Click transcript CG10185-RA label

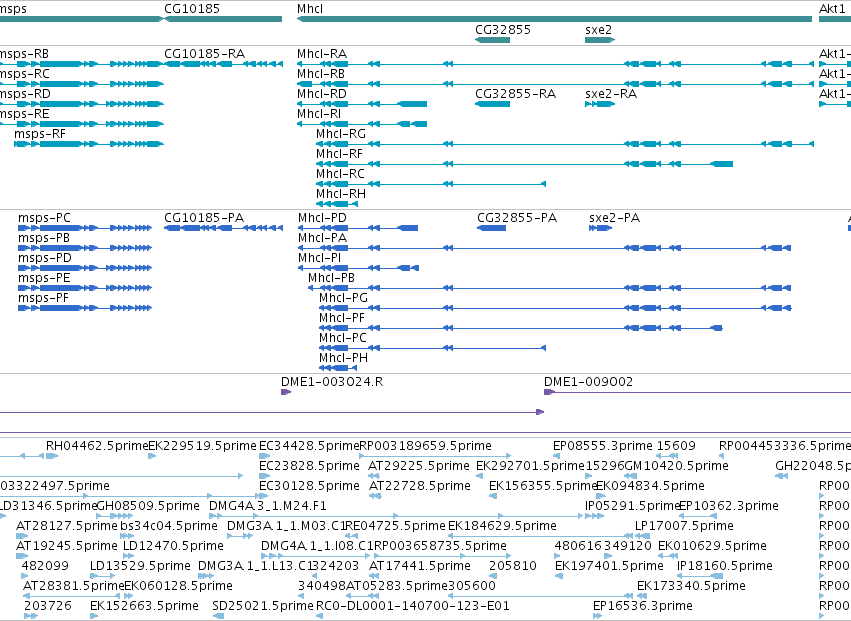[x=204, y=54]
